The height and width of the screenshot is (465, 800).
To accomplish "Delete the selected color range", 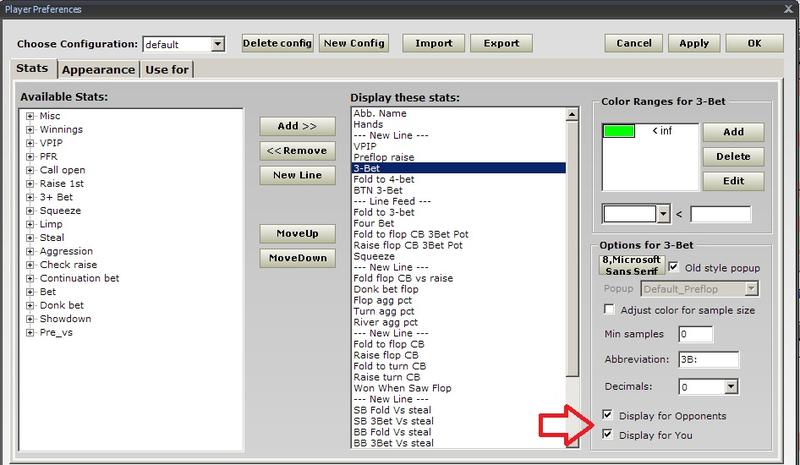I will (x=733, y=157).
